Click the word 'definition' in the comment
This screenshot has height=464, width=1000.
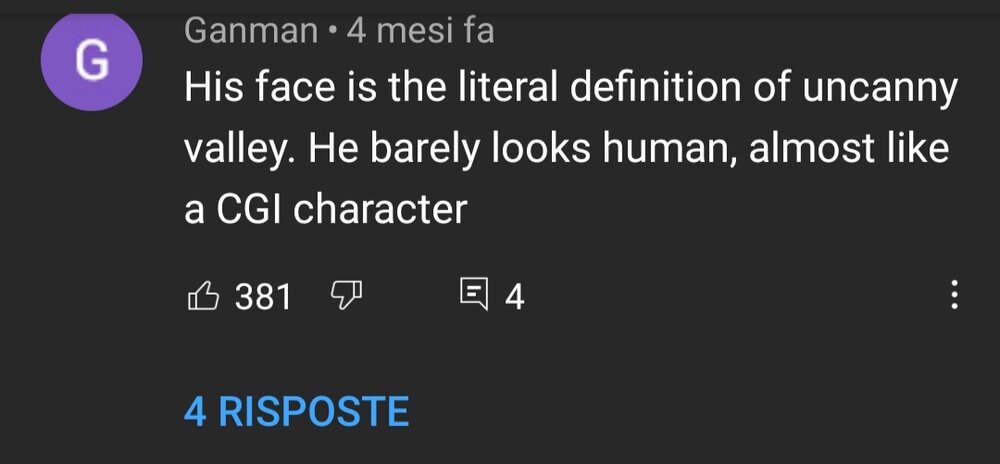[x=655, y=89]
